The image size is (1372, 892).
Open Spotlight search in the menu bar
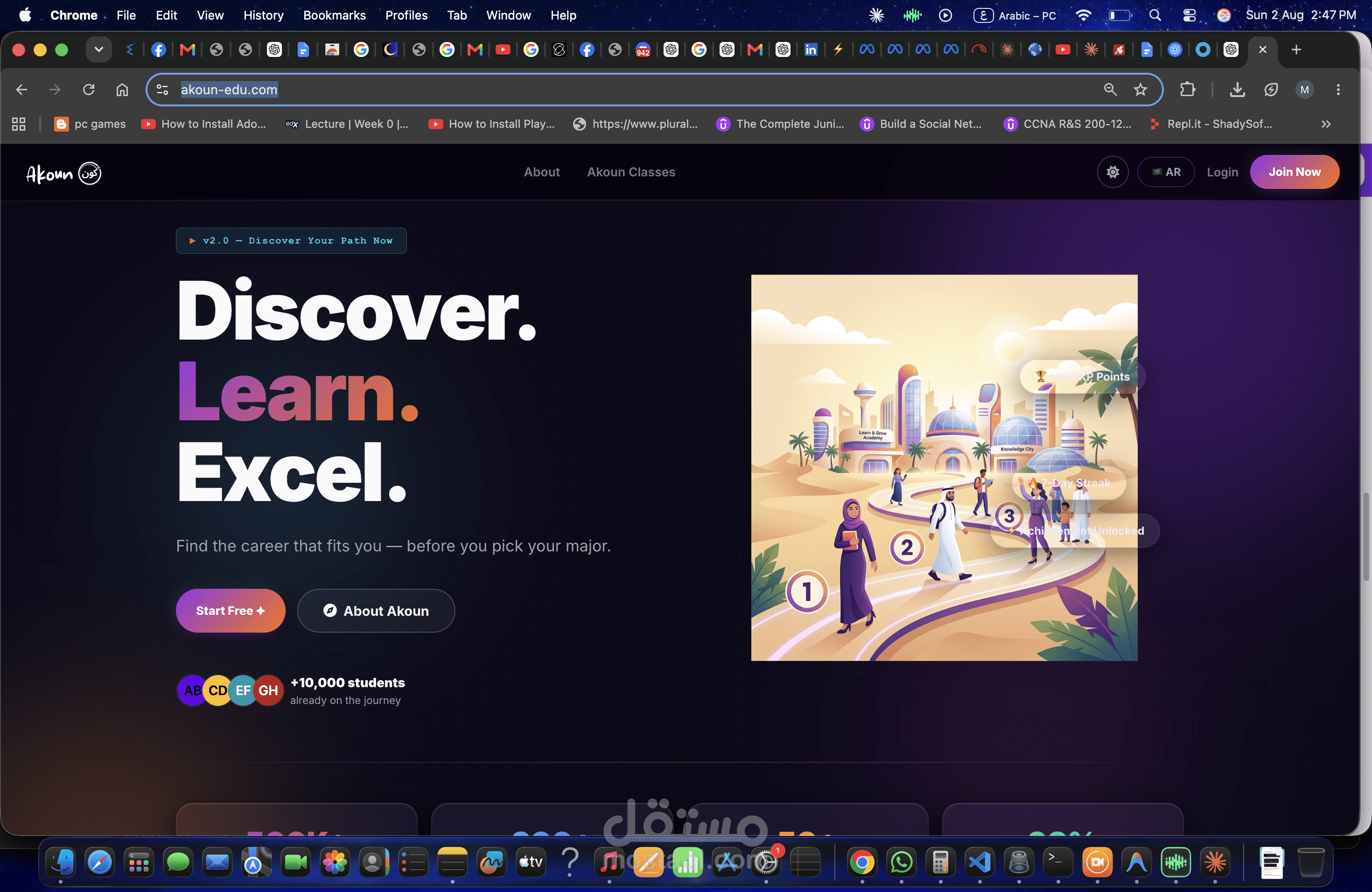[1155, 15]
